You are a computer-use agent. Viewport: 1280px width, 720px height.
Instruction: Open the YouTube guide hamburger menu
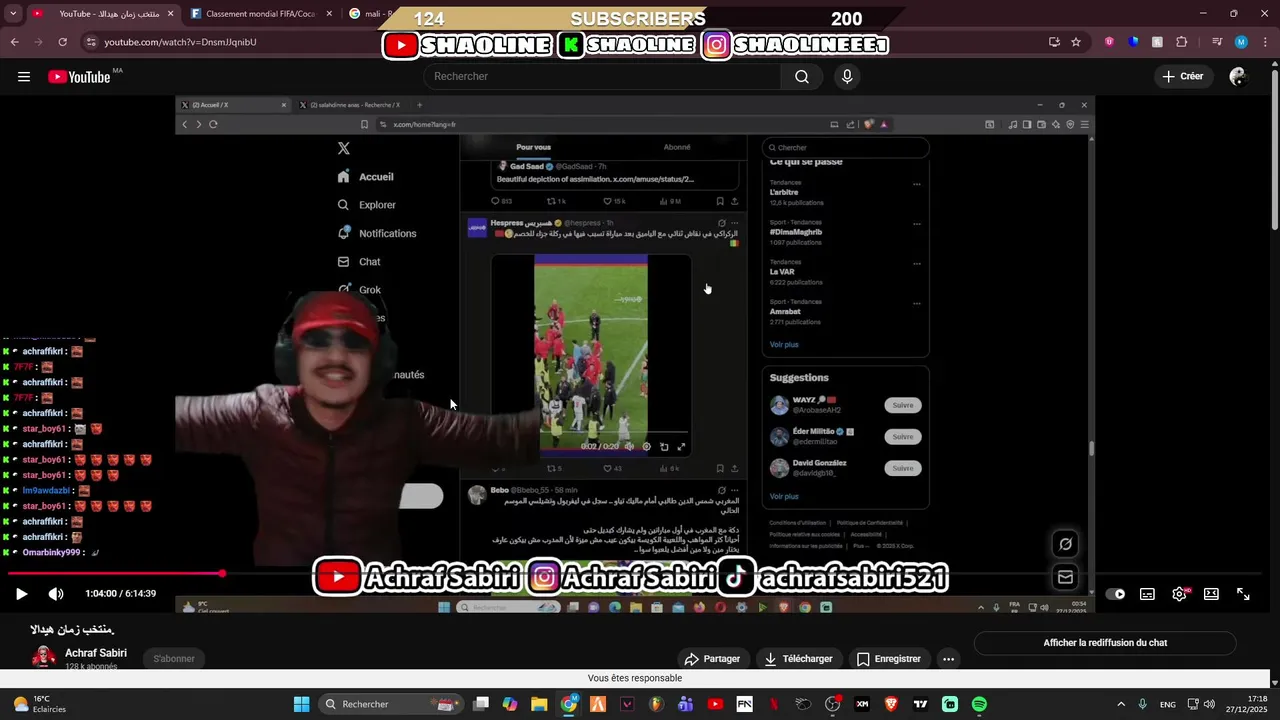(24, 77)
